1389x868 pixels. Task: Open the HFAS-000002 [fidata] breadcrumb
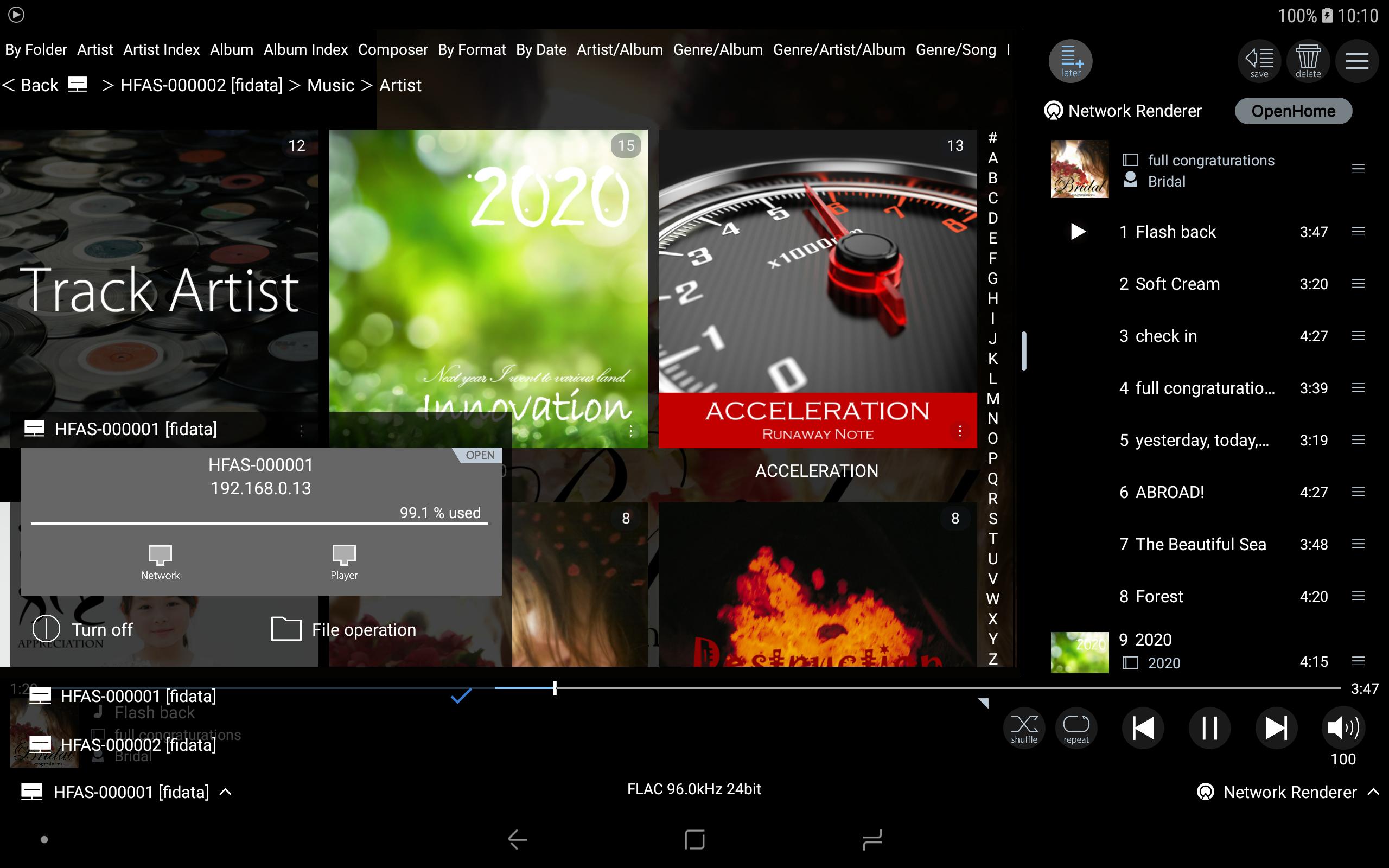point(201,85)
